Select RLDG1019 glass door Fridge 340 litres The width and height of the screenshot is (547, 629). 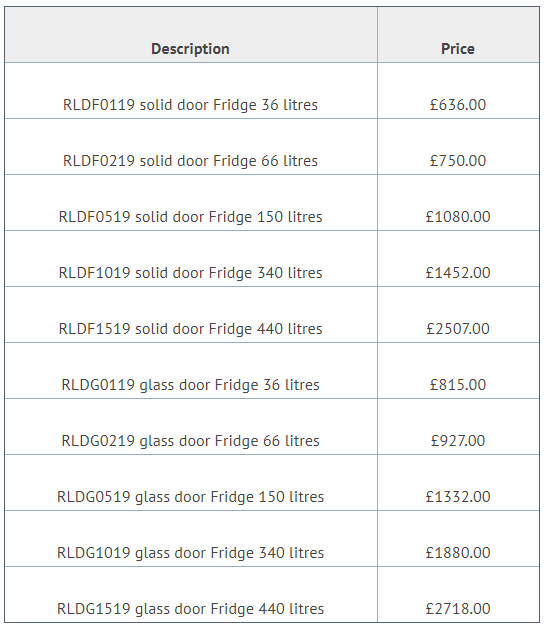coord(190,553)
